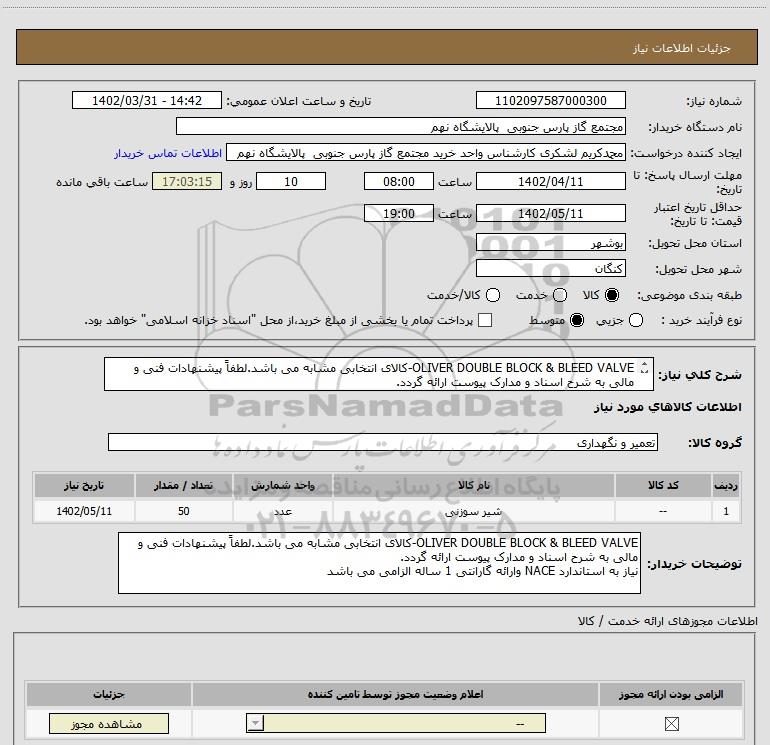Click the general description text area
This screenshot has width=770, height=745.
coord(379,374)
